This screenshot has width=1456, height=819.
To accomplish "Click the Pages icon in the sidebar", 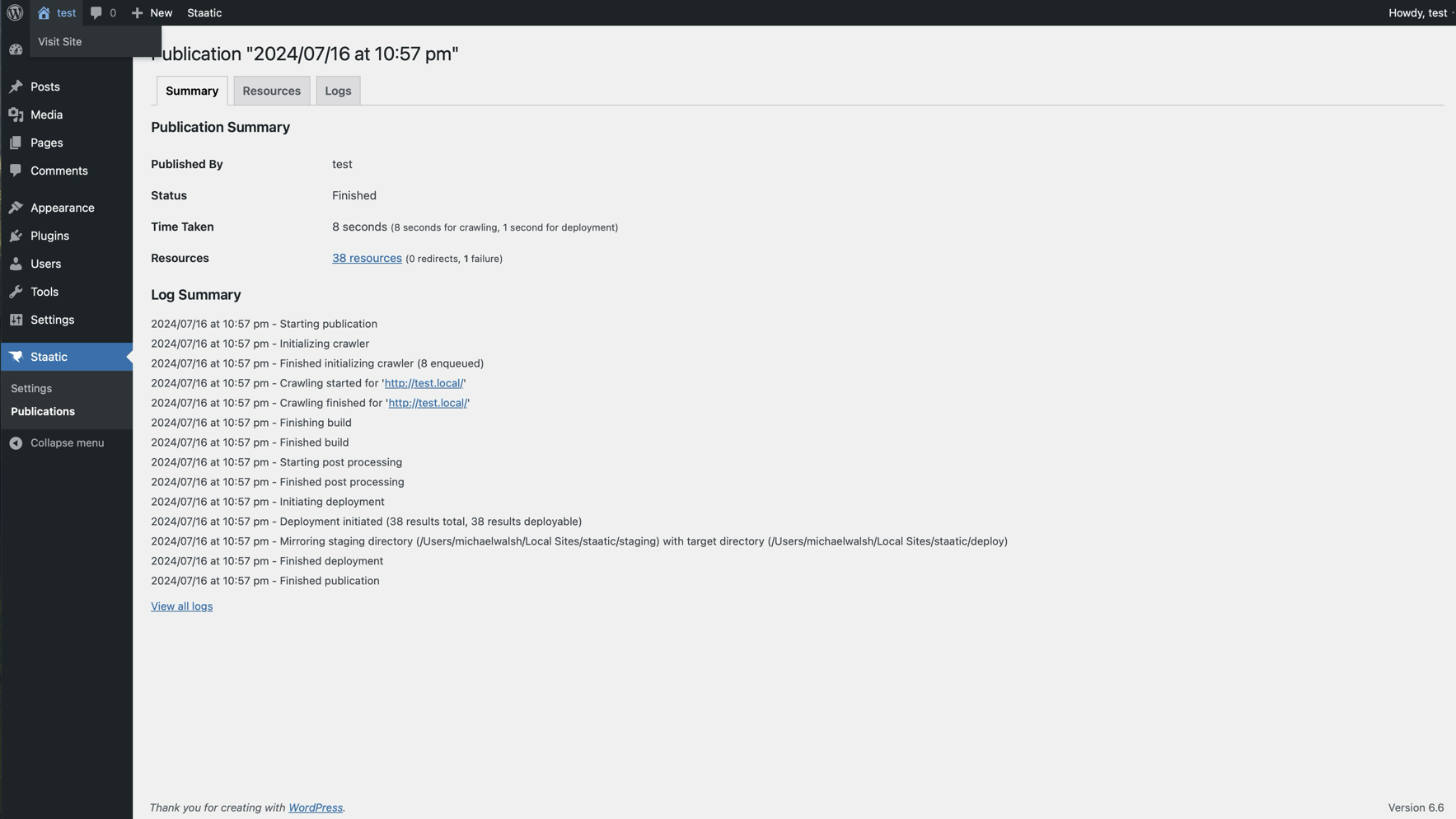I will click(x=16, y=143).
